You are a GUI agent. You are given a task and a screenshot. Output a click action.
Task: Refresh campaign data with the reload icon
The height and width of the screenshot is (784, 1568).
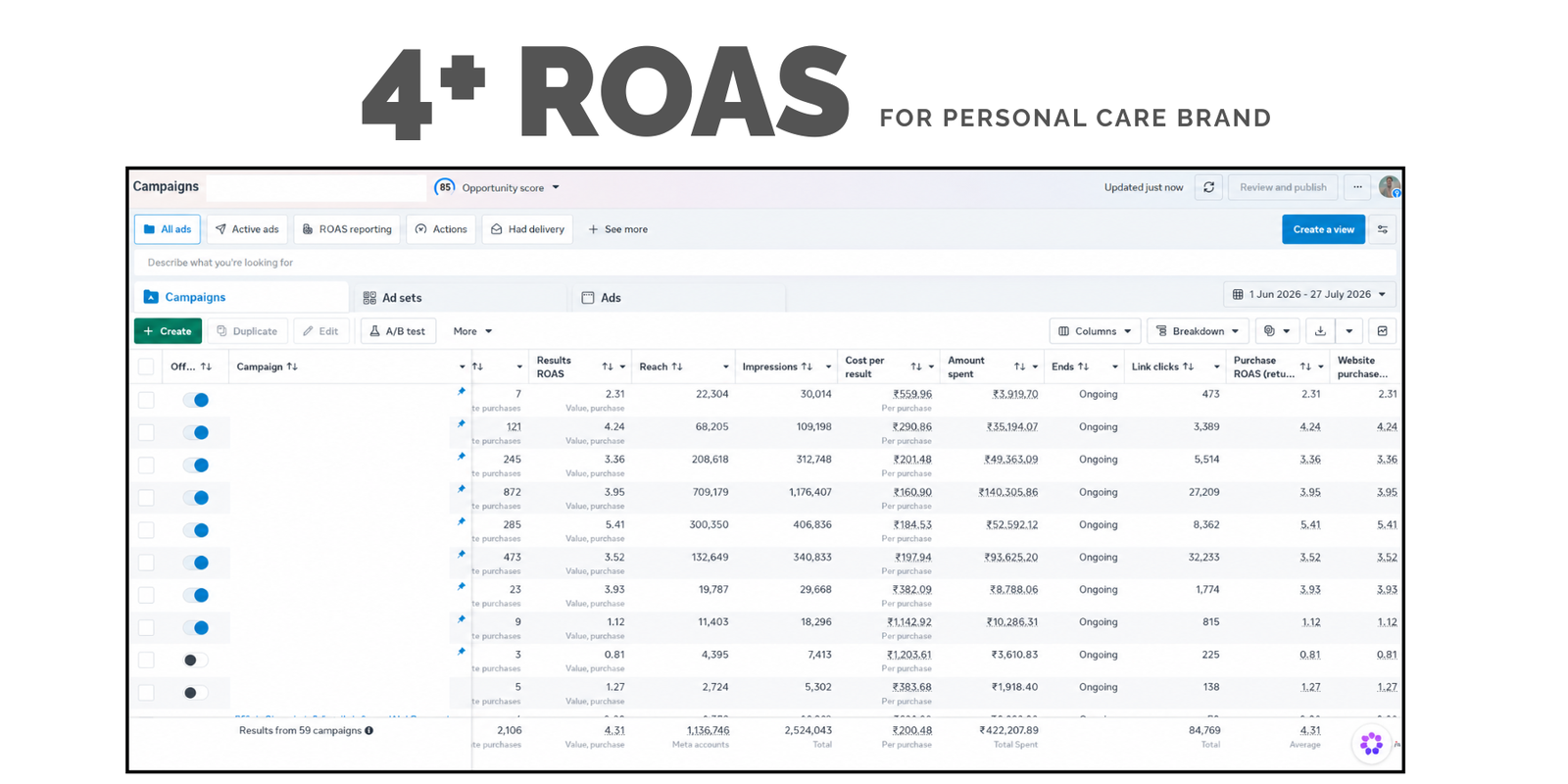point(1208,187)
